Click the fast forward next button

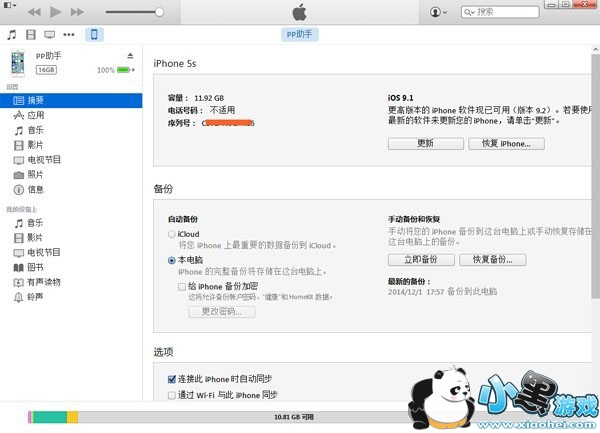(77, 12)
